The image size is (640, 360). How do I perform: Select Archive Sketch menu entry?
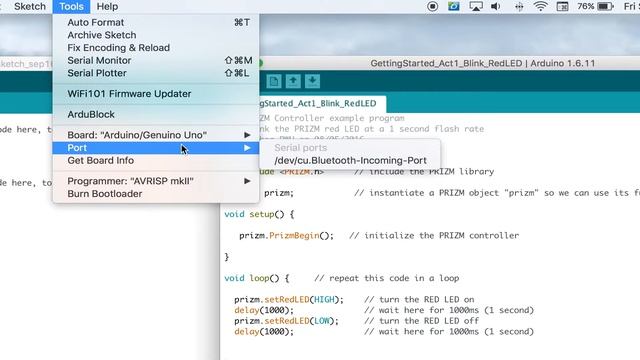pos(156,35)
